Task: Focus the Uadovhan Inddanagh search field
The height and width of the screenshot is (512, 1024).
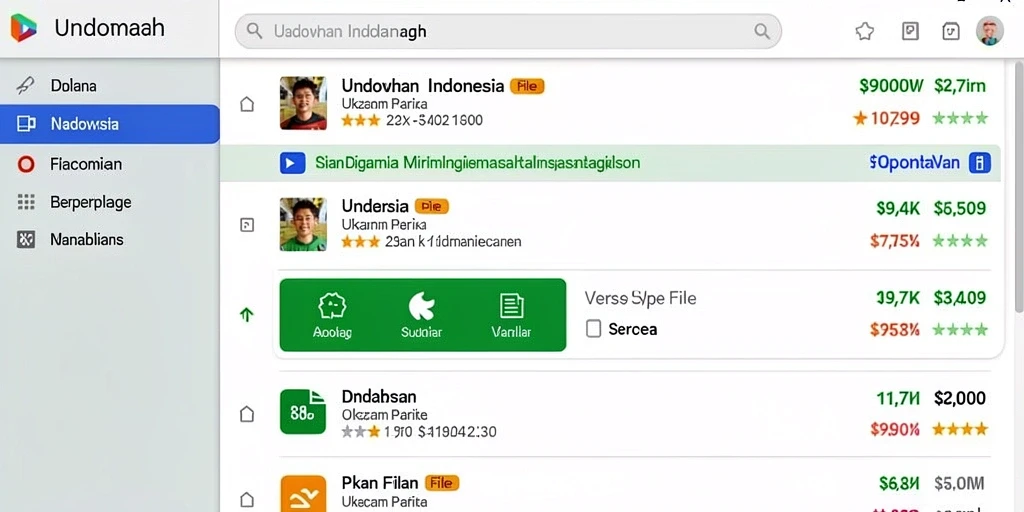Action: pos(508,31)
